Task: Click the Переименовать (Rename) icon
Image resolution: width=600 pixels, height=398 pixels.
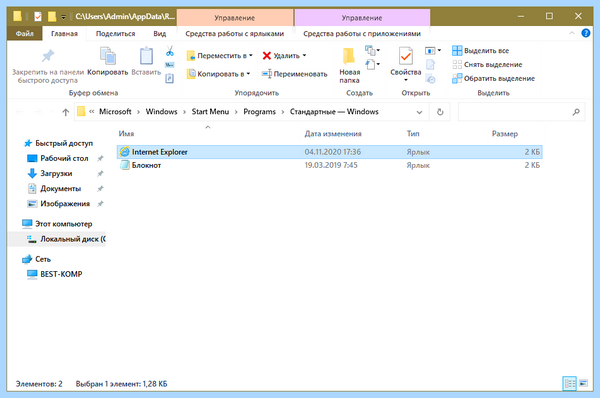Action: (x=267, y=74)
